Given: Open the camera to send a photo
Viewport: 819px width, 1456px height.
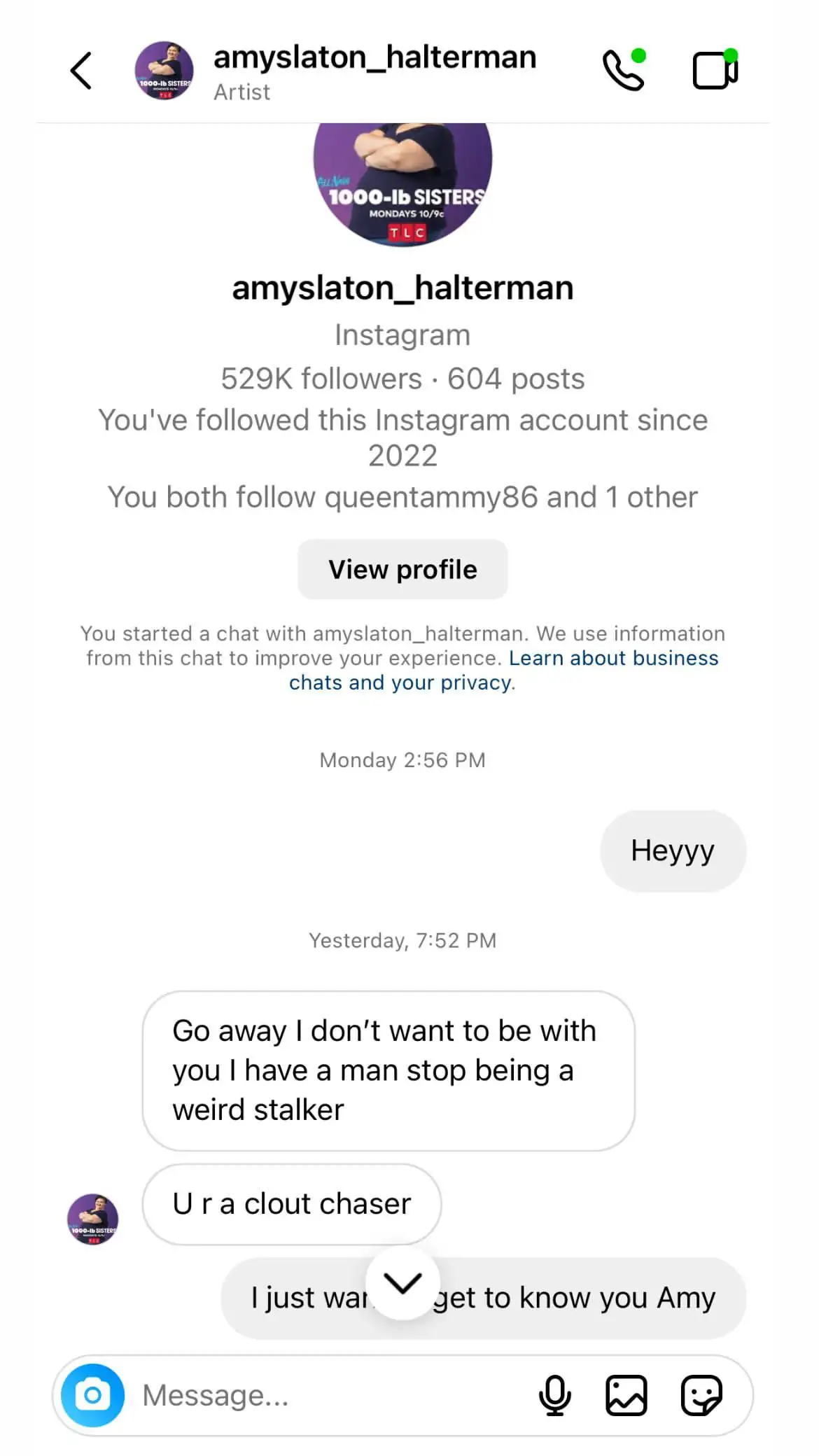Looking at the screenshot, I should (x=94, y=1394).
